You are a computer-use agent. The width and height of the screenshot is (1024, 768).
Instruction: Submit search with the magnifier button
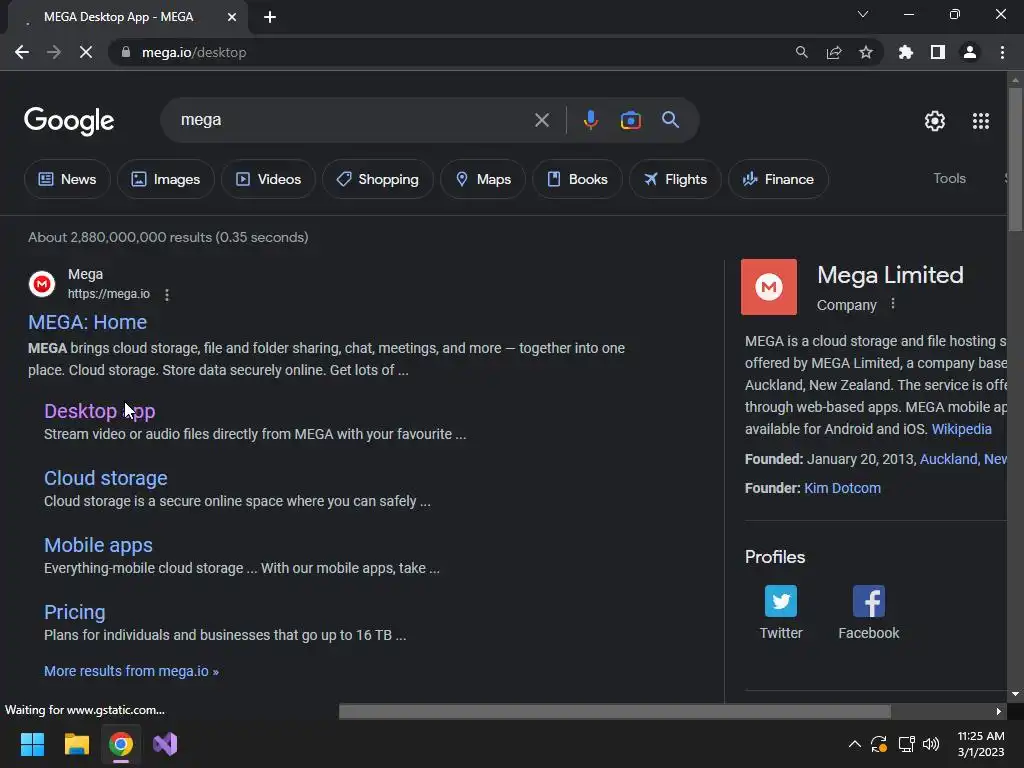670,120
